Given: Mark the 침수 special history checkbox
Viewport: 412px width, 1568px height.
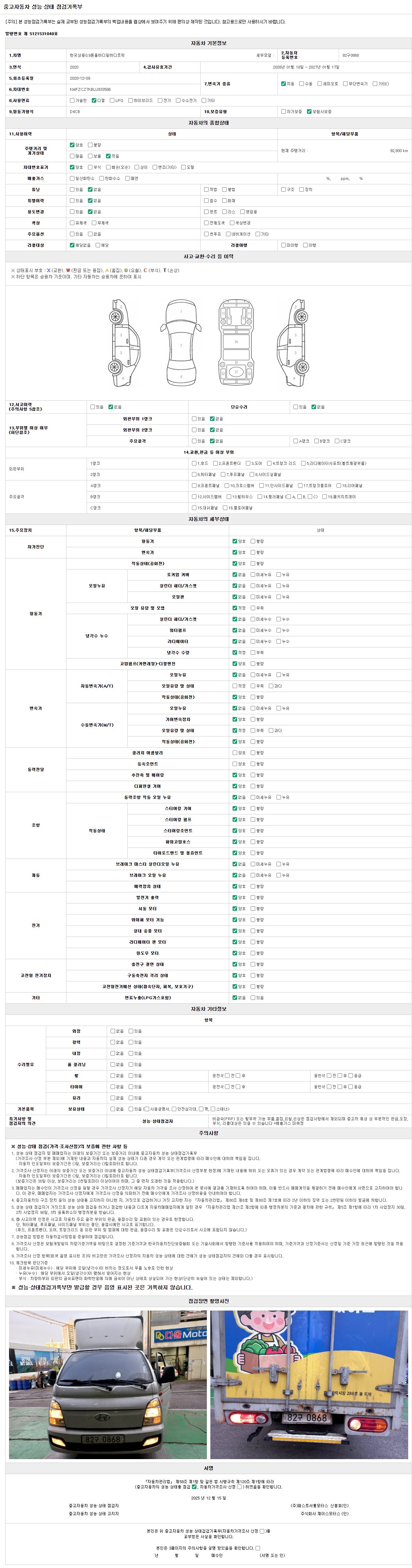Looking at the screenshot, I should [x=206, y=200].
